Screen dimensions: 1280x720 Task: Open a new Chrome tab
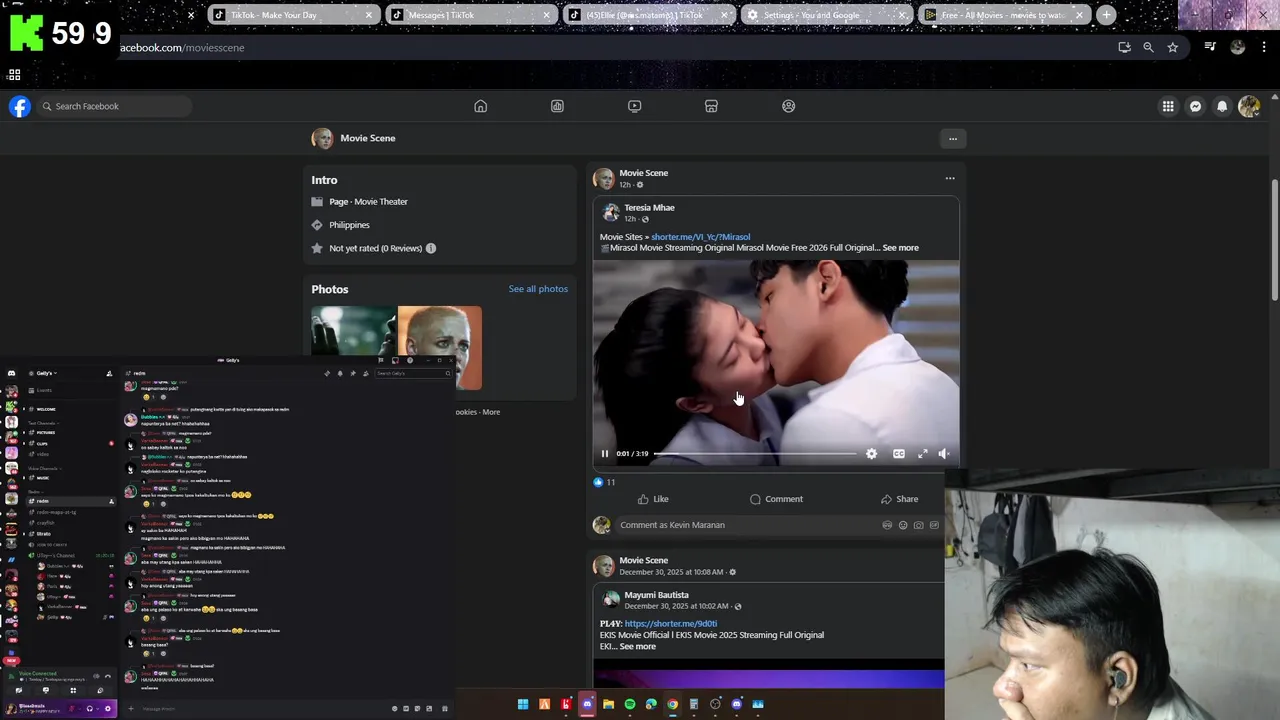(x=1106, y=15)
